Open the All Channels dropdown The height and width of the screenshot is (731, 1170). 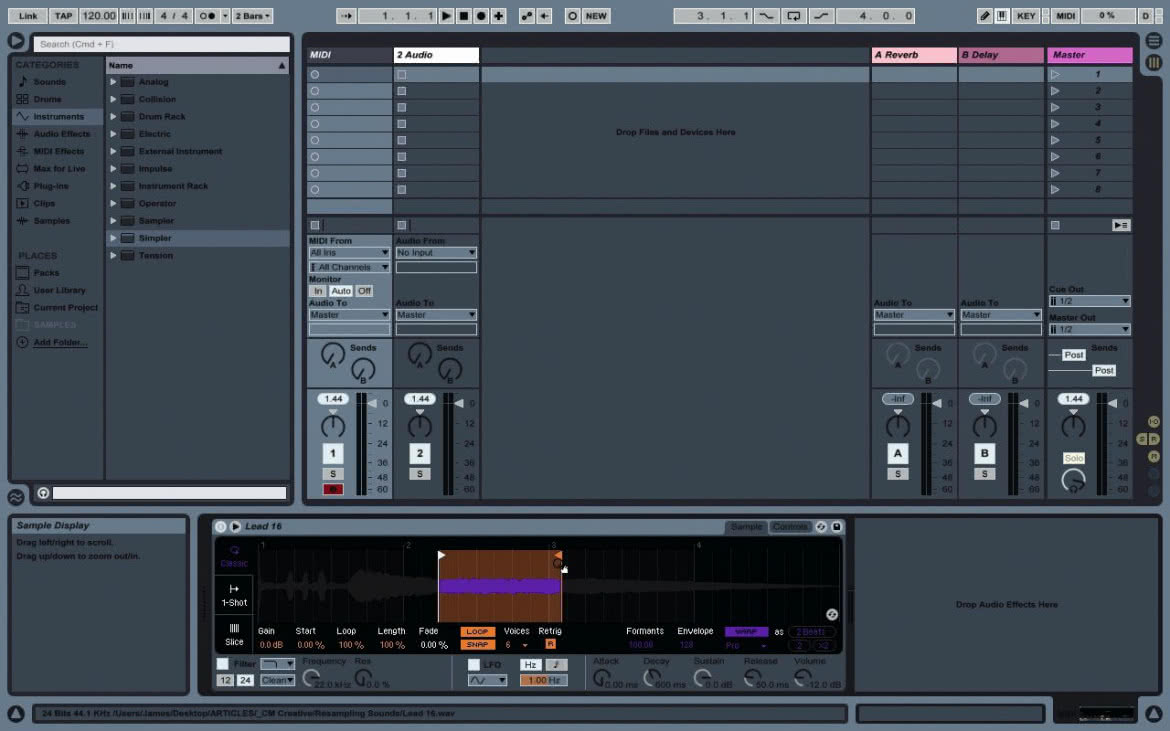tap(349, 267)
